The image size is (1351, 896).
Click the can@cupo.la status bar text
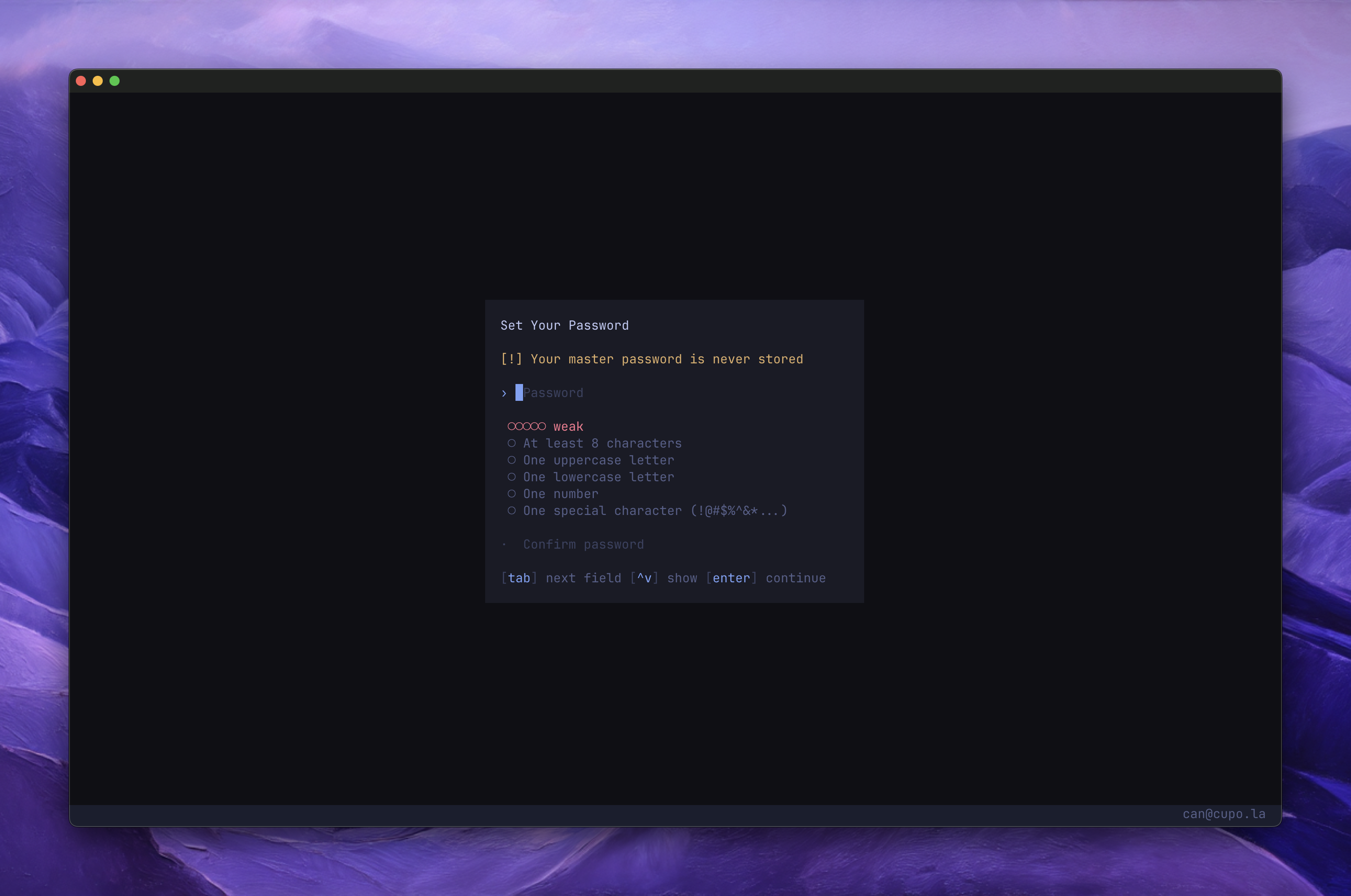(1224, 814)
